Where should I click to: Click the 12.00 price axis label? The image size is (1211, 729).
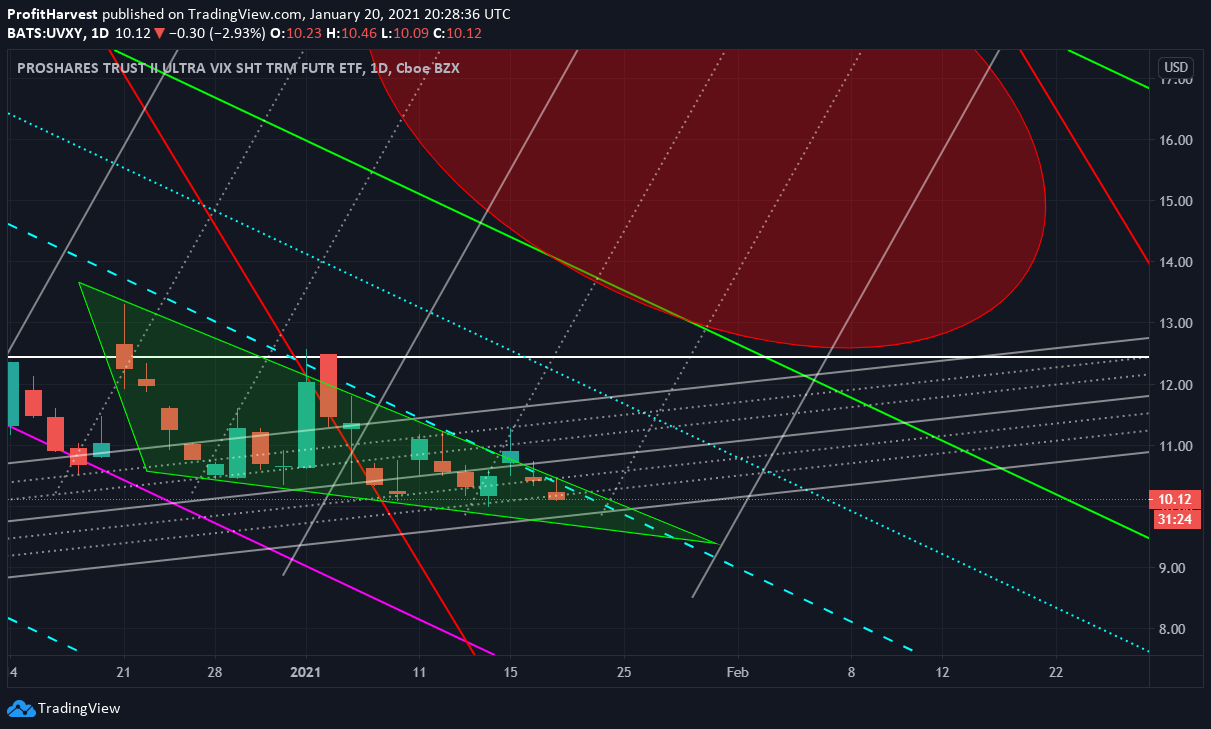[1175, 385]
